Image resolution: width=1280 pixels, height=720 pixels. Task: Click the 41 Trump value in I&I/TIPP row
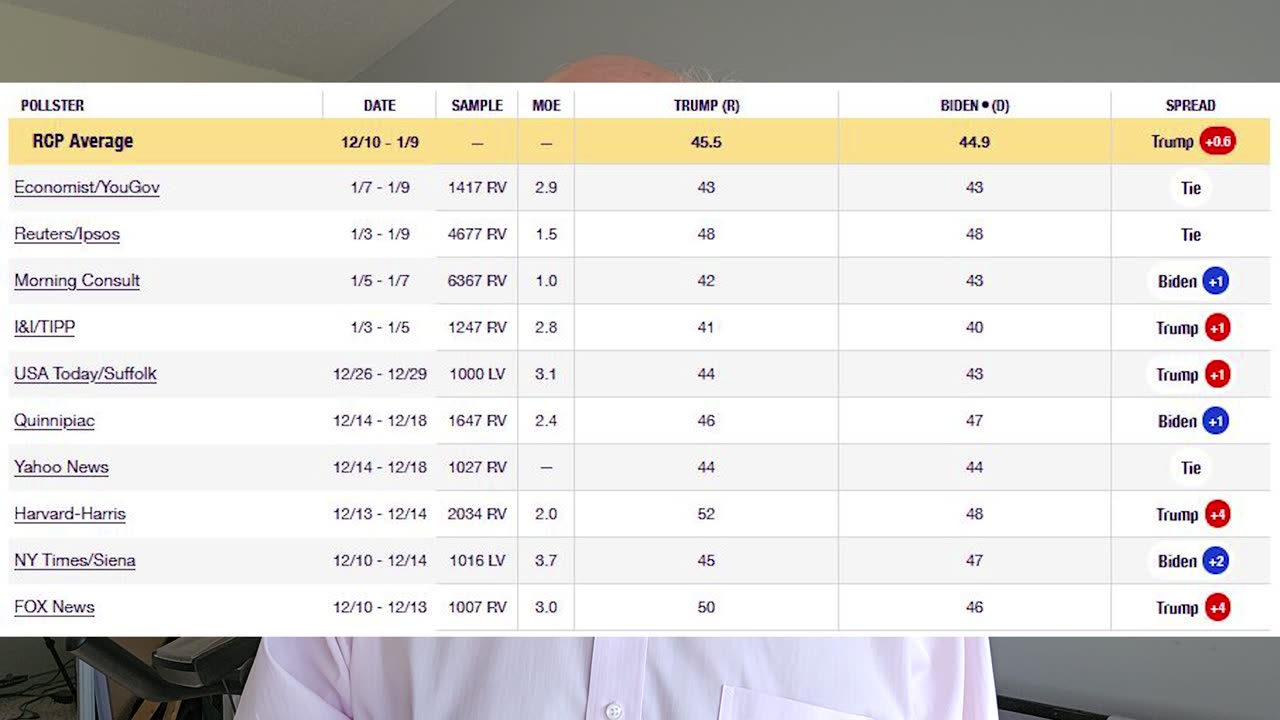point(706,327)
